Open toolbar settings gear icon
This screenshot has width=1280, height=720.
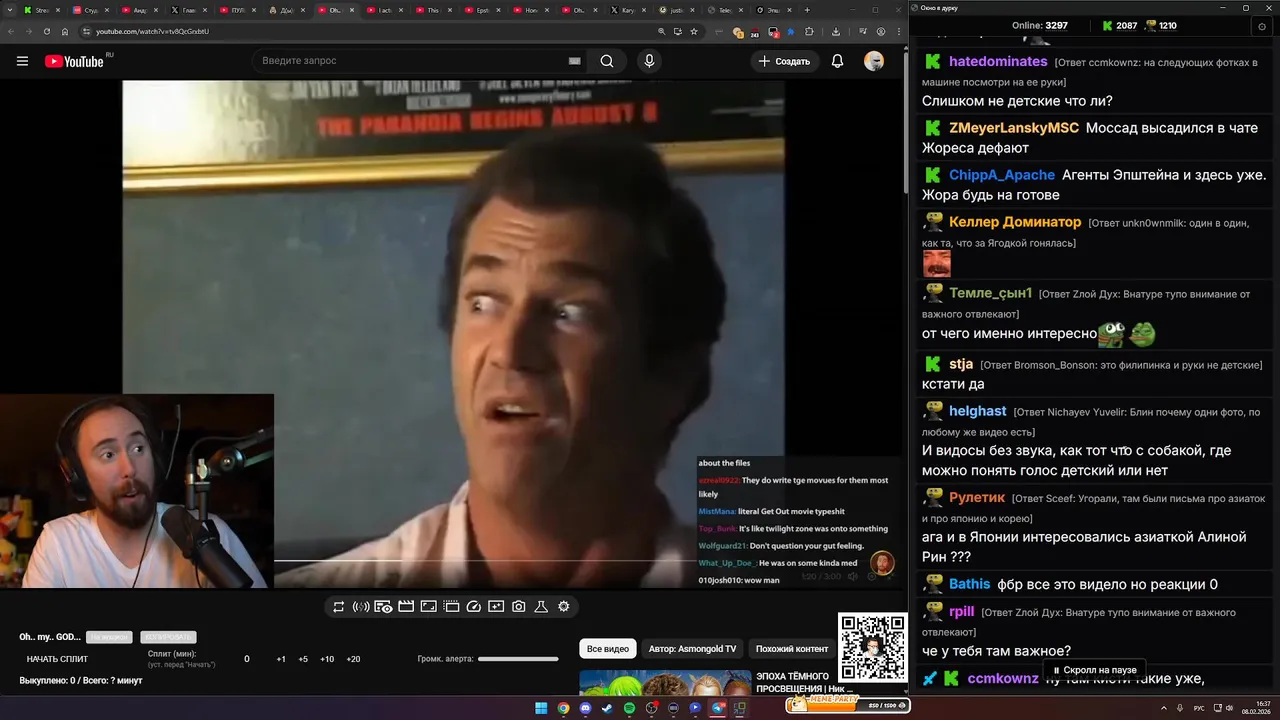[564, 607]
